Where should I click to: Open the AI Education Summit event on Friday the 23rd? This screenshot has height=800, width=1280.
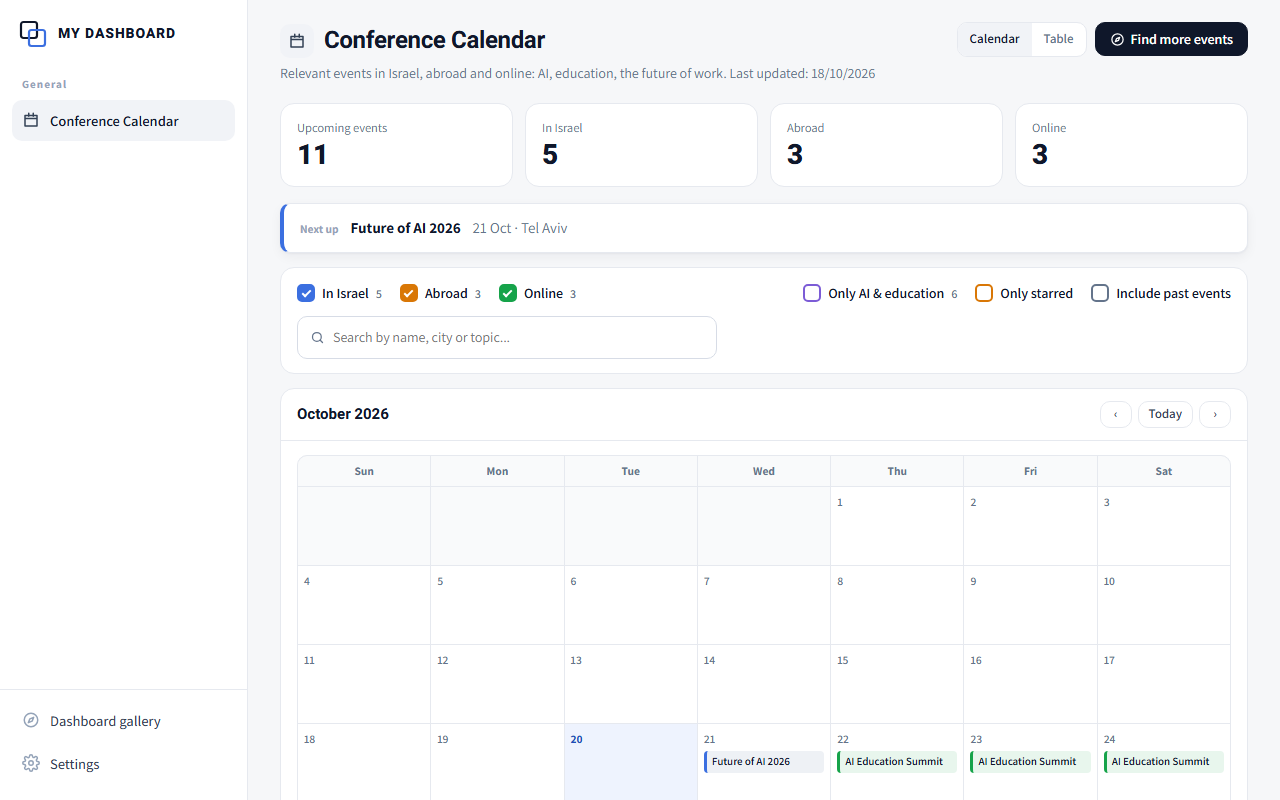tap(1030, 762)
